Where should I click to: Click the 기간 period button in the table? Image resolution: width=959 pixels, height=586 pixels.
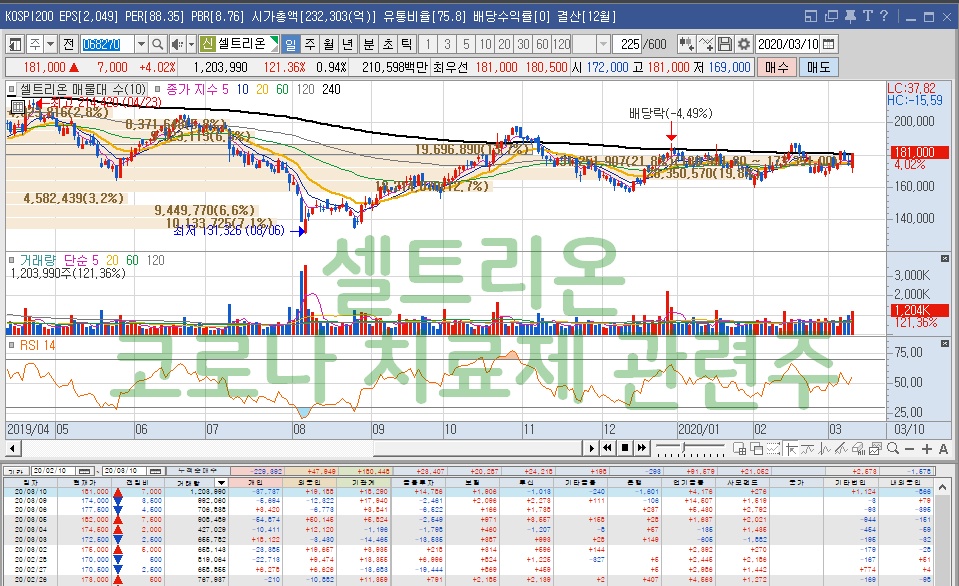15,471
